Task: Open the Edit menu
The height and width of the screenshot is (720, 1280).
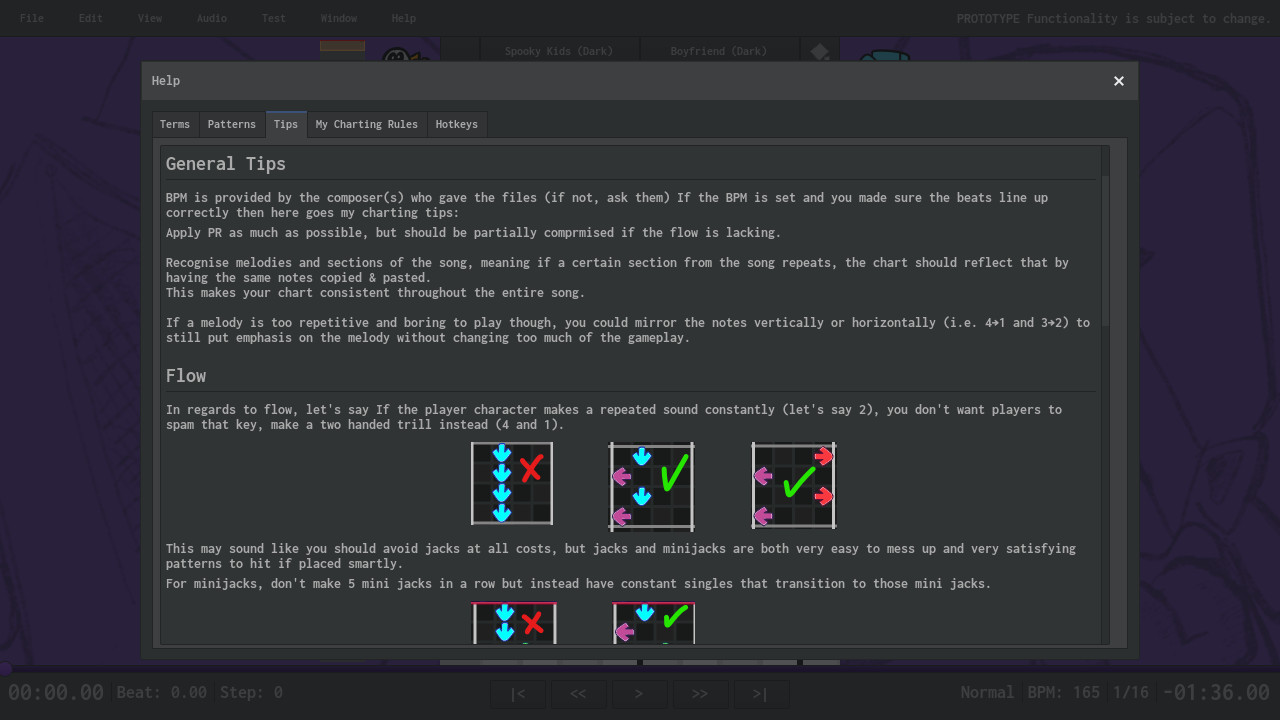Action: click(x=91, y=18)
